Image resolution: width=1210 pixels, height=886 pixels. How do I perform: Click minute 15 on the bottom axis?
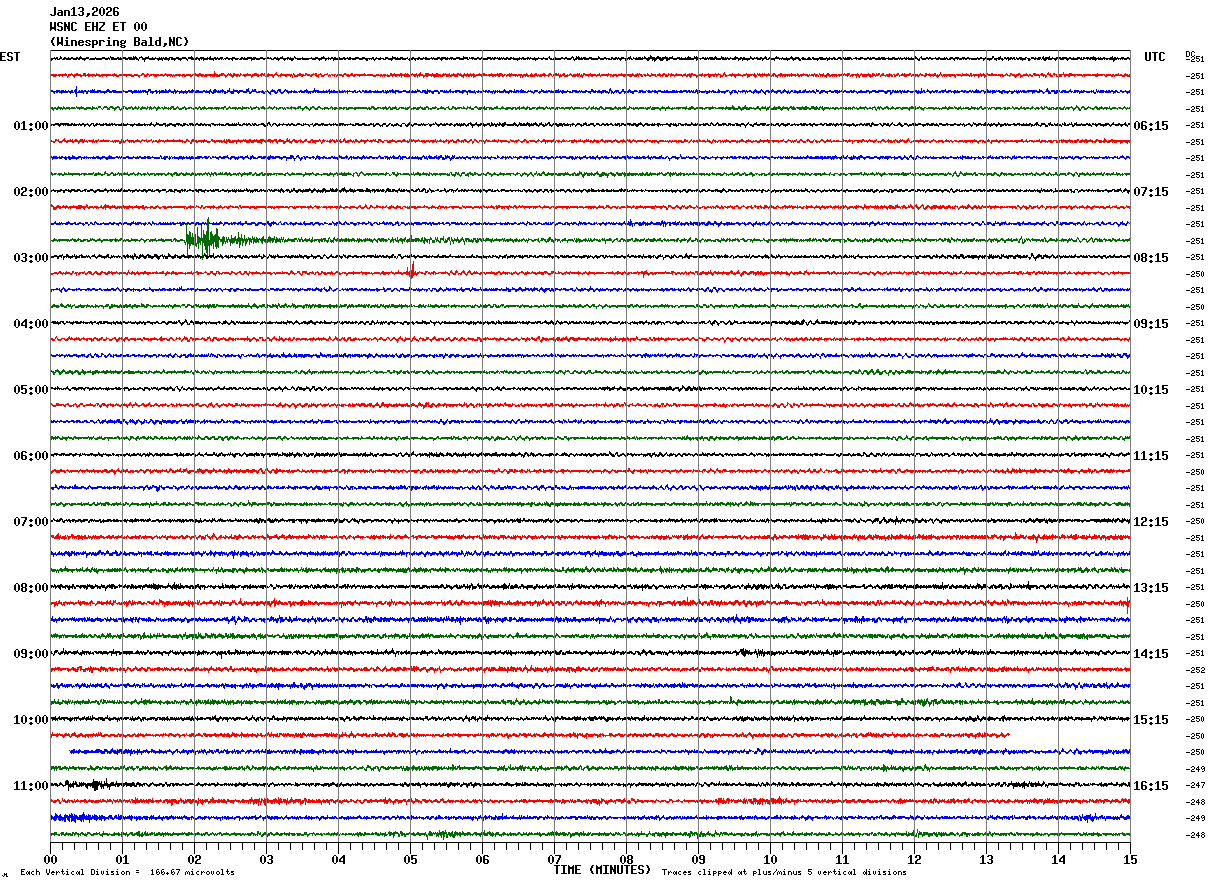[x=1130, y=859]
